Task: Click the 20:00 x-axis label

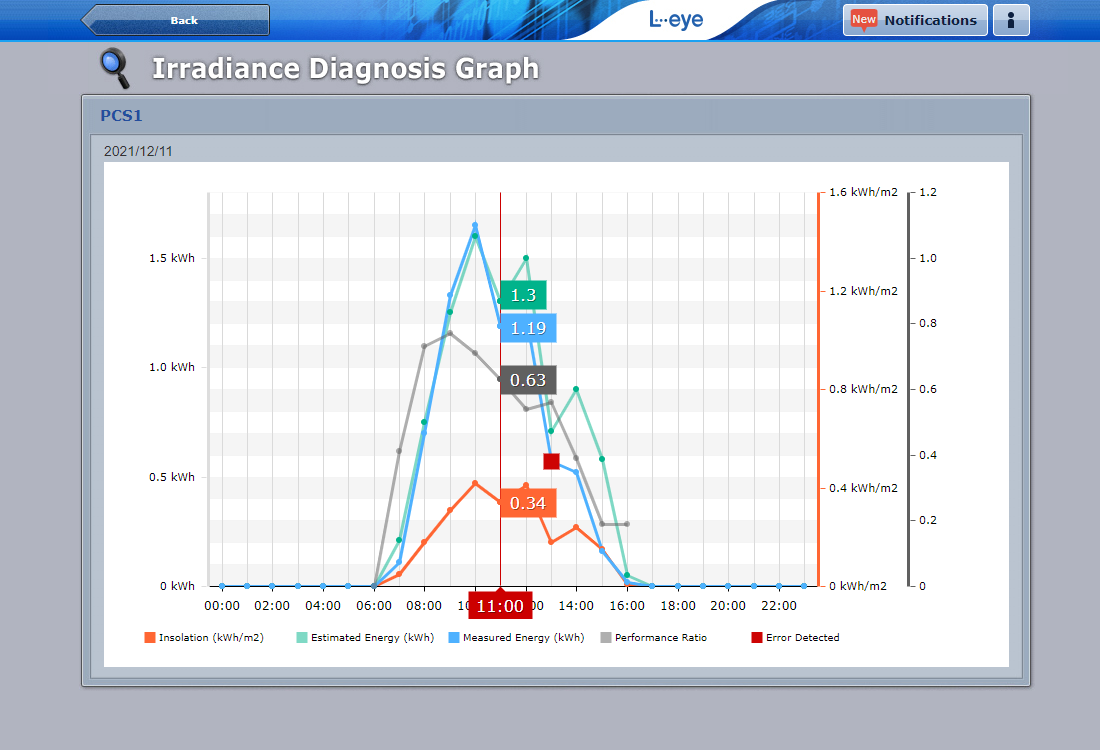Action: pos(728,605)
